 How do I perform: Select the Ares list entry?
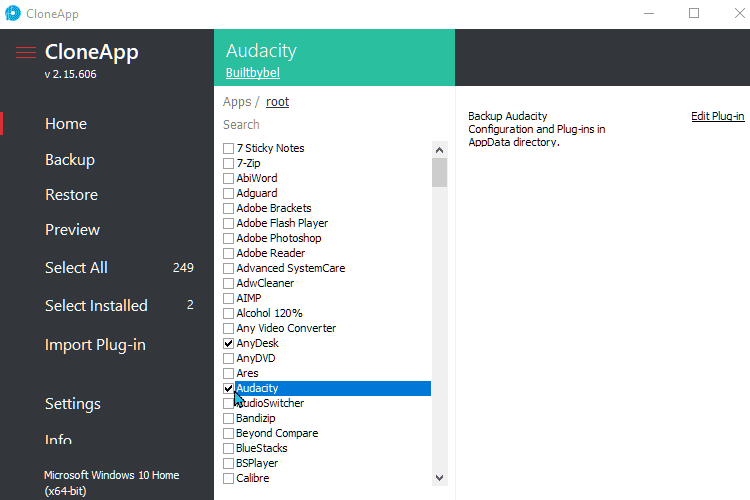[247, 373]
